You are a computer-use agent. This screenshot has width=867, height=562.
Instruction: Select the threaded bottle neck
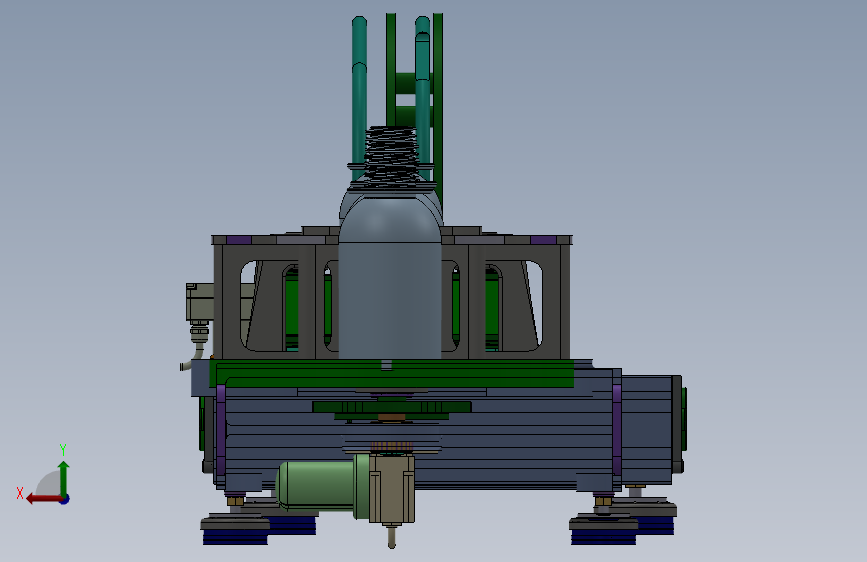tap(391, 157)
